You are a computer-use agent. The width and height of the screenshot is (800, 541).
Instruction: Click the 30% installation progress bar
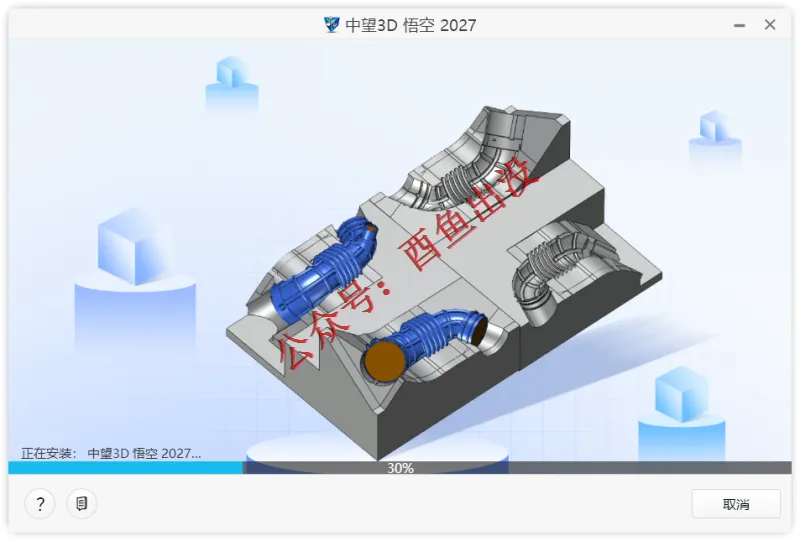[x=399, y=468]
